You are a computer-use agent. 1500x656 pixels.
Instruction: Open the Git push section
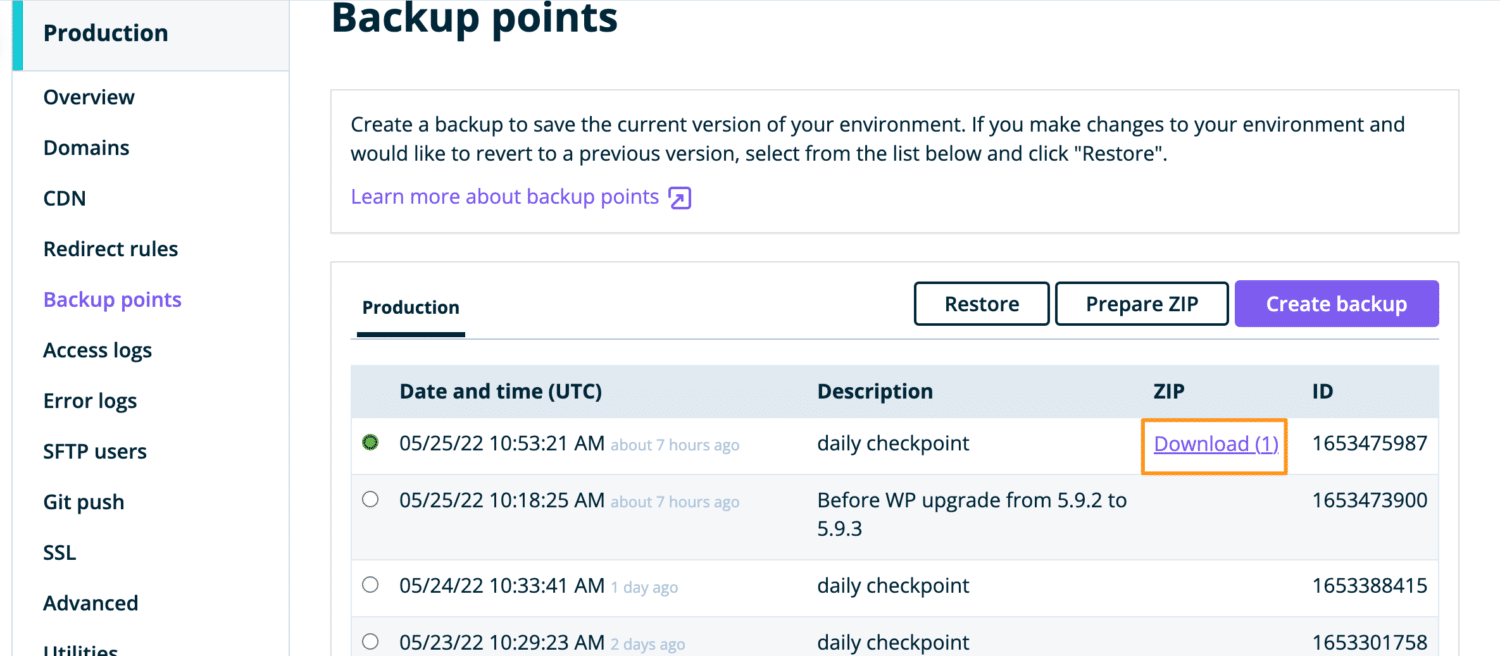pos(83,501)
